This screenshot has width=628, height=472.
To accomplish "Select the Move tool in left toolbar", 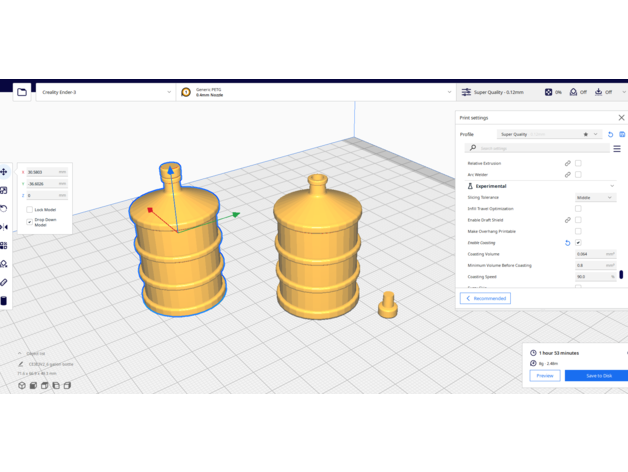I will (x=4, y=172).
